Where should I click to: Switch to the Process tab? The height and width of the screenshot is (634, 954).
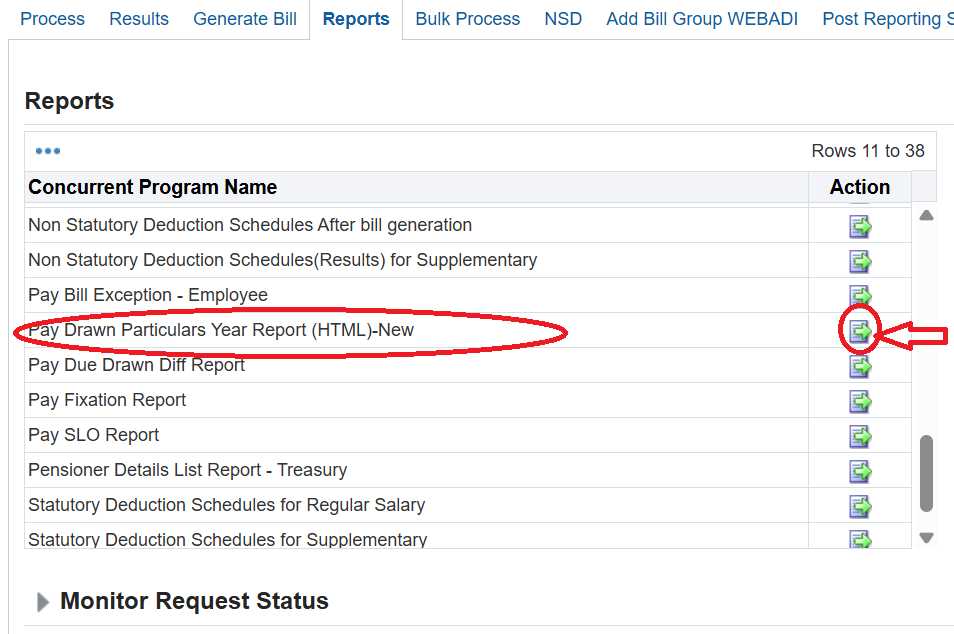pos(52,19)
